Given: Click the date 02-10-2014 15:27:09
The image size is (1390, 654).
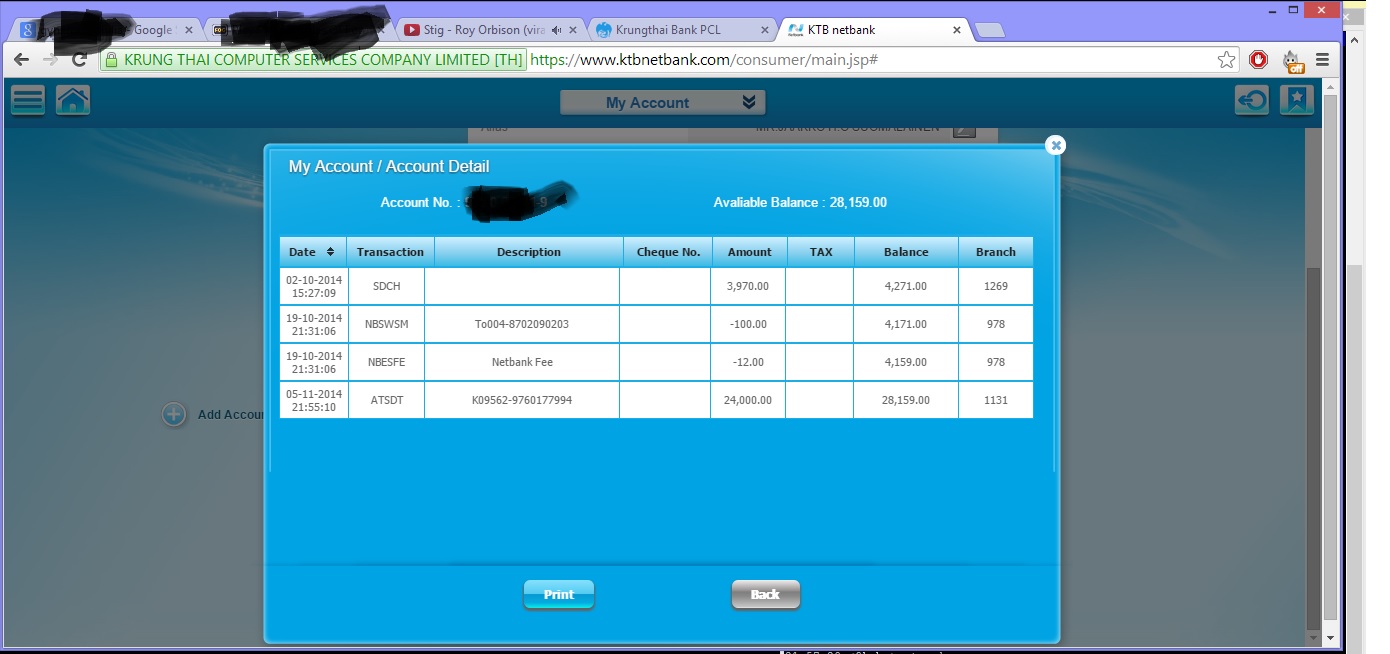Looking at the screenshot, I should (x=314, y=286).
